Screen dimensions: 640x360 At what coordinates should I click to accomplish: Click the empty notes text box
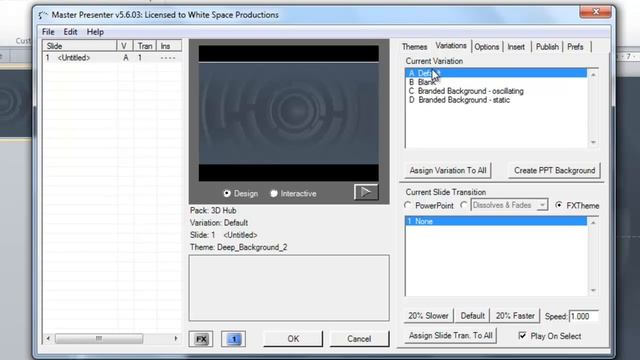click(x=289, y=288)
